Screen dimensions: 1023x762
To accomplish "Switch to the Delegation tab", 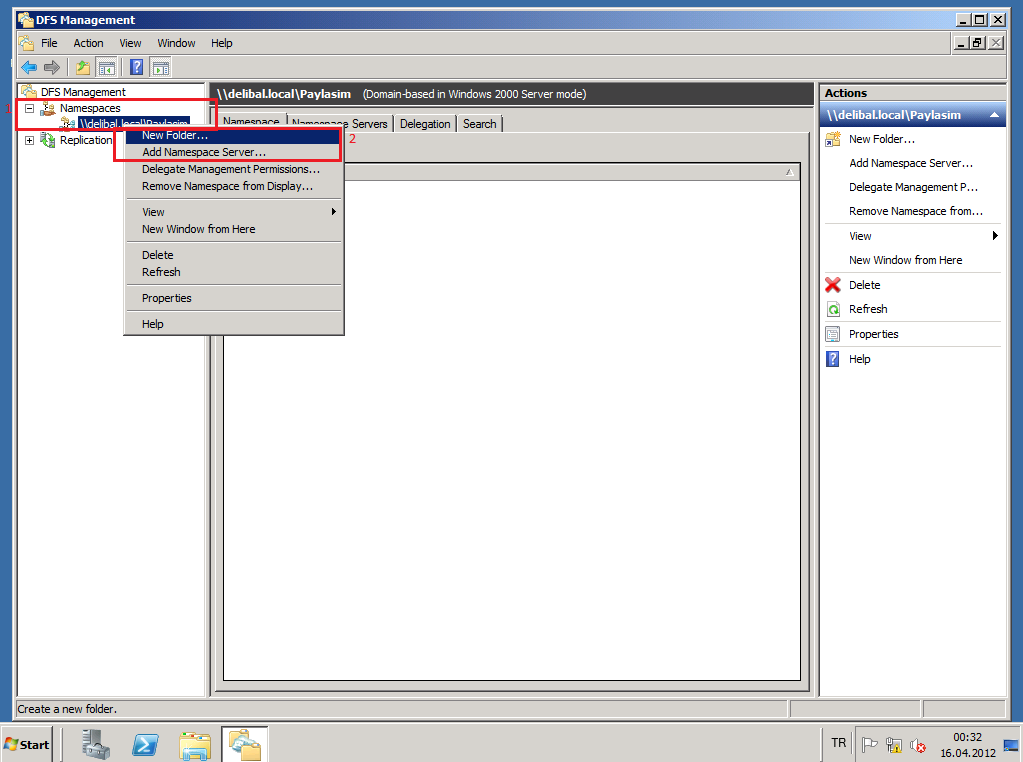I will (x=425, y=124).
